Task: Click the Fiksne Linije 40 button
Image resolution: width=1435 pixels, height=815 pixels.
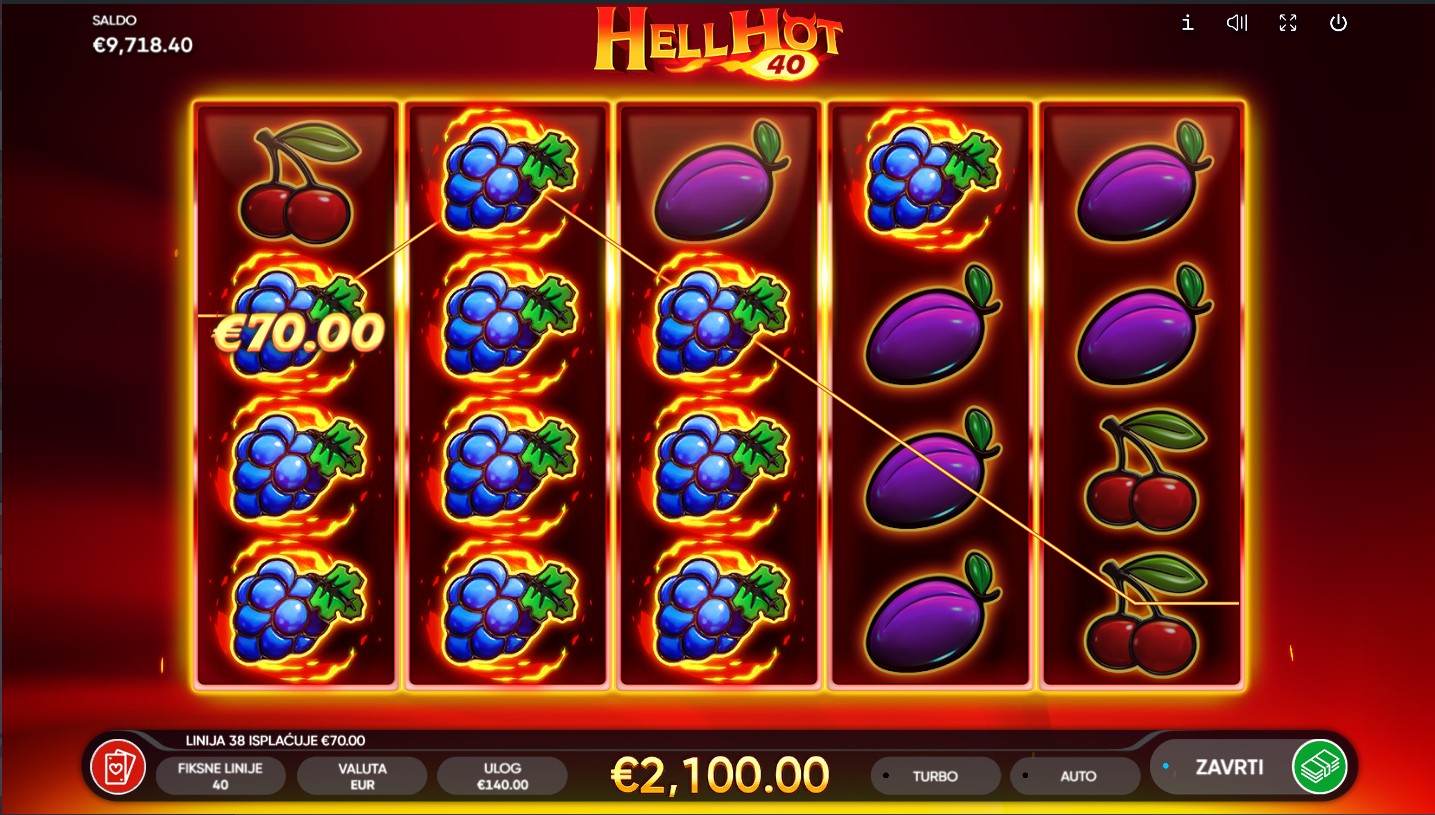Action: point(220,776)
